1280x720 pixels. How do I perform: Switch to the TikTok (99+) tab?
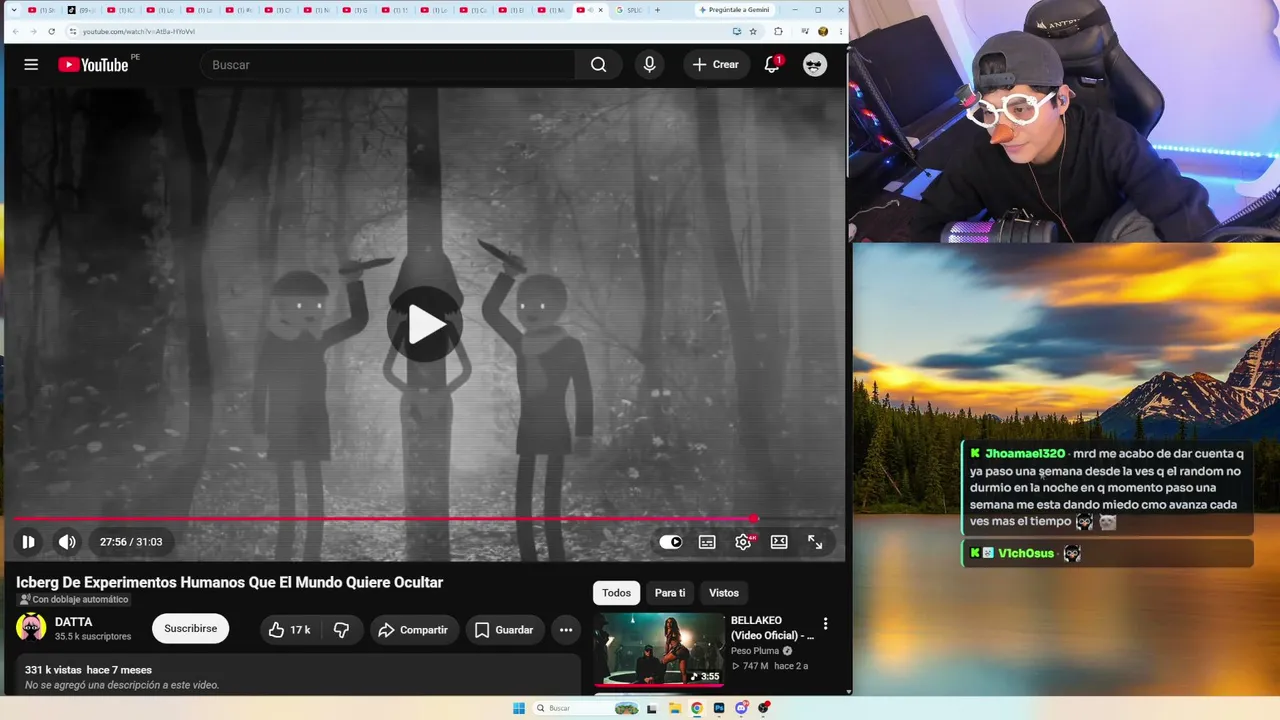(x=82, y=10)
